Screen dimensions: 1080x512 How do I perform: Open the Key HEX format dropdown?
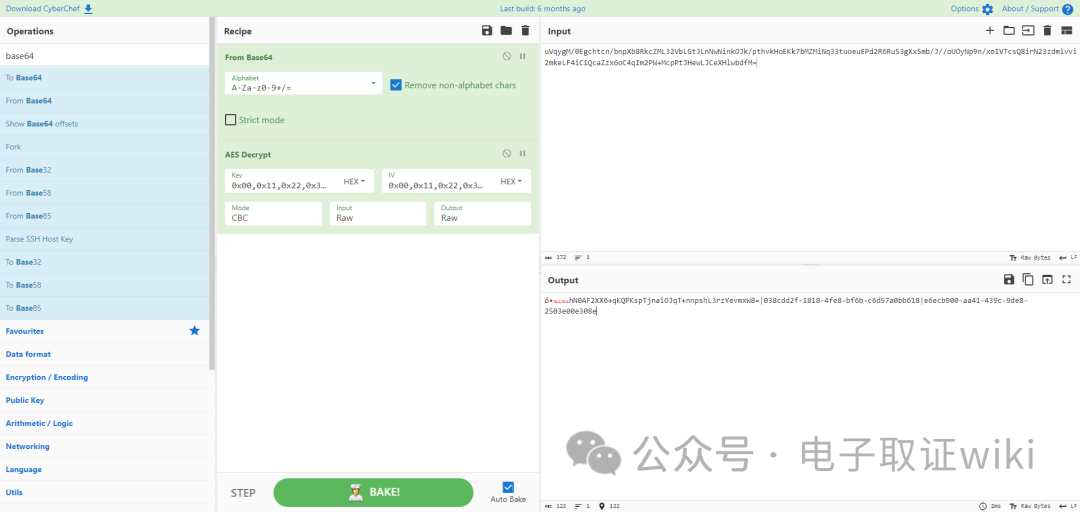click(354, 181)
